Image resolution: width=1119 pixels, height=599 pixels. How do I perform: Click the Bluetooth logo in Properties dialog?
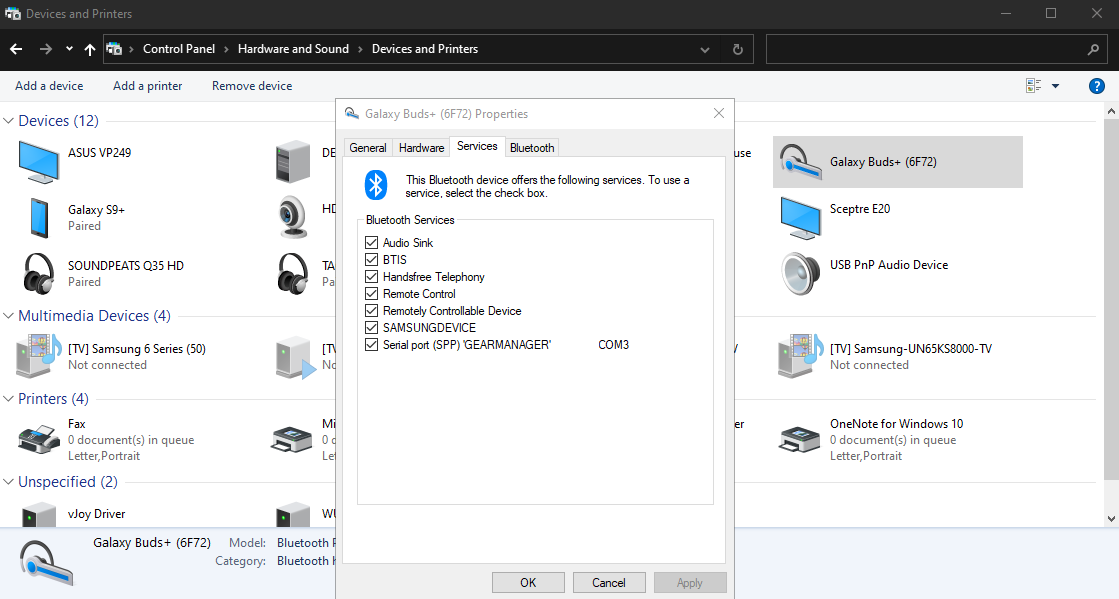[x=375, y=186]
